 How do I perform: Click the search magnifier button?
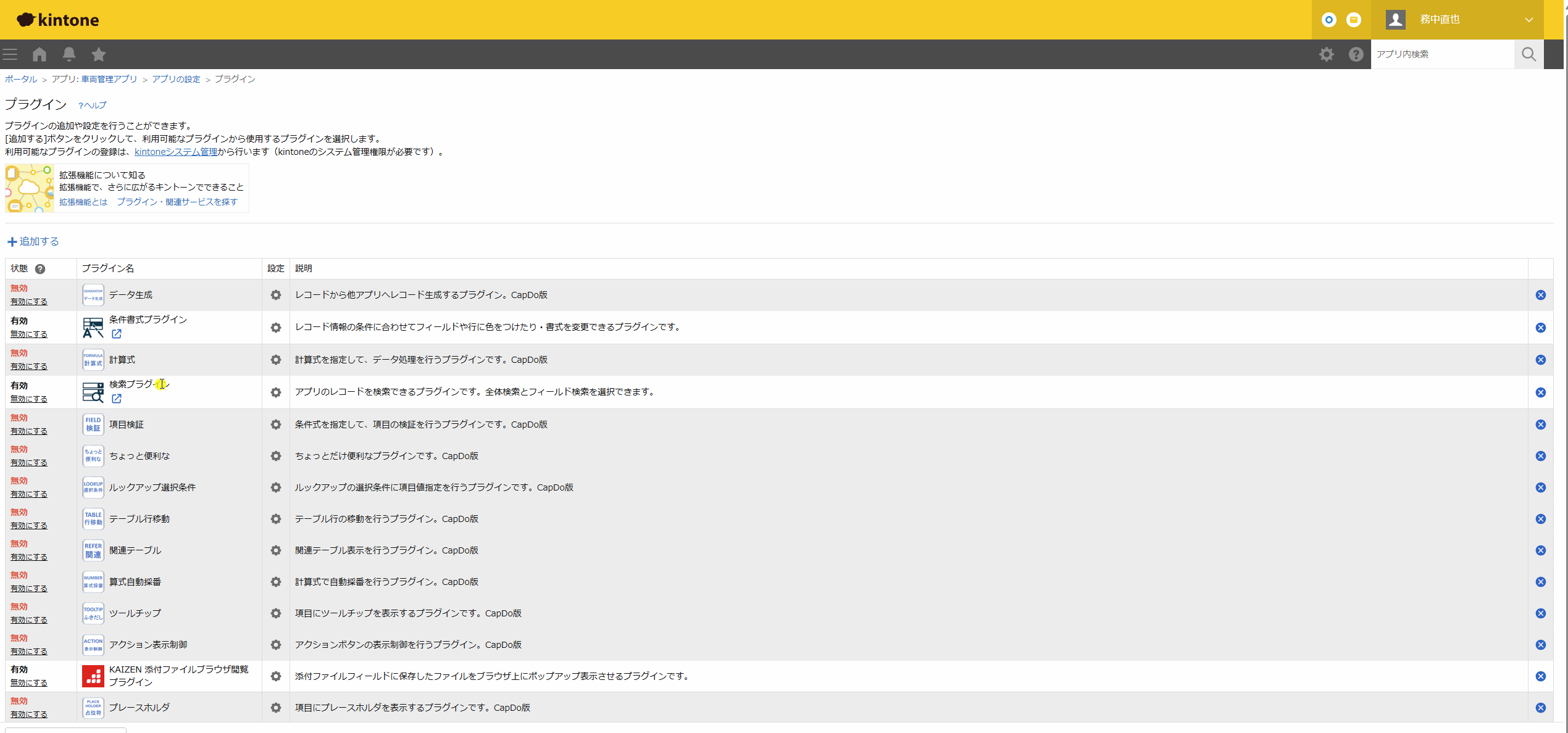pos(1528,54)
